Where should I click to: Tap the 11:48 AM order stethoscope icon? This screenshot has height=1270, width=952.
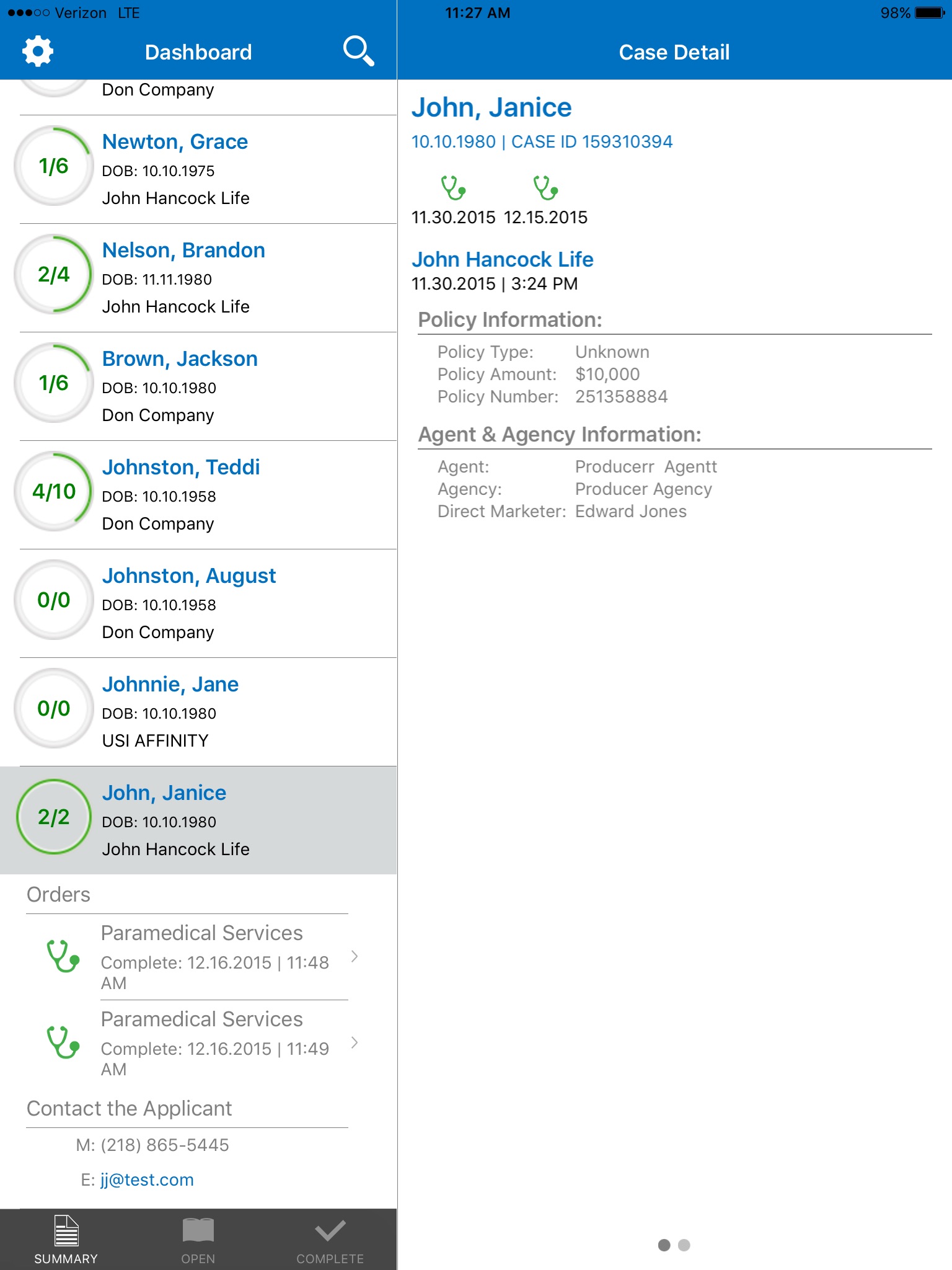63,956
